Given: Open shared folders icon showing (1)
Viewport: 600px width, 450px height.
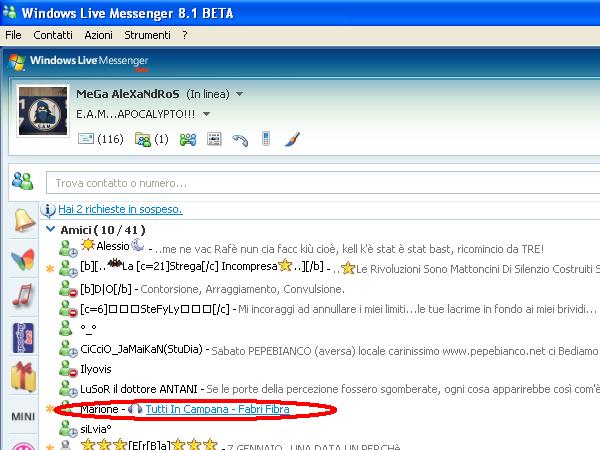Looking at the screenshot, I should [152, 139].
